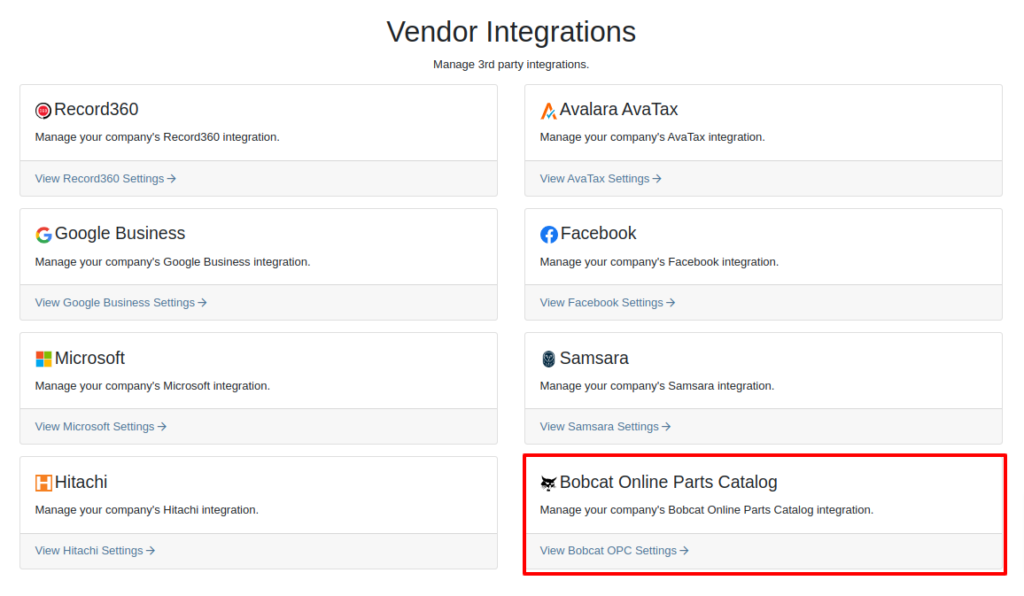This screenshot has height=596, width=1024.
Task: Click the Record360 logo icon
Action: [x=43, y=110]
